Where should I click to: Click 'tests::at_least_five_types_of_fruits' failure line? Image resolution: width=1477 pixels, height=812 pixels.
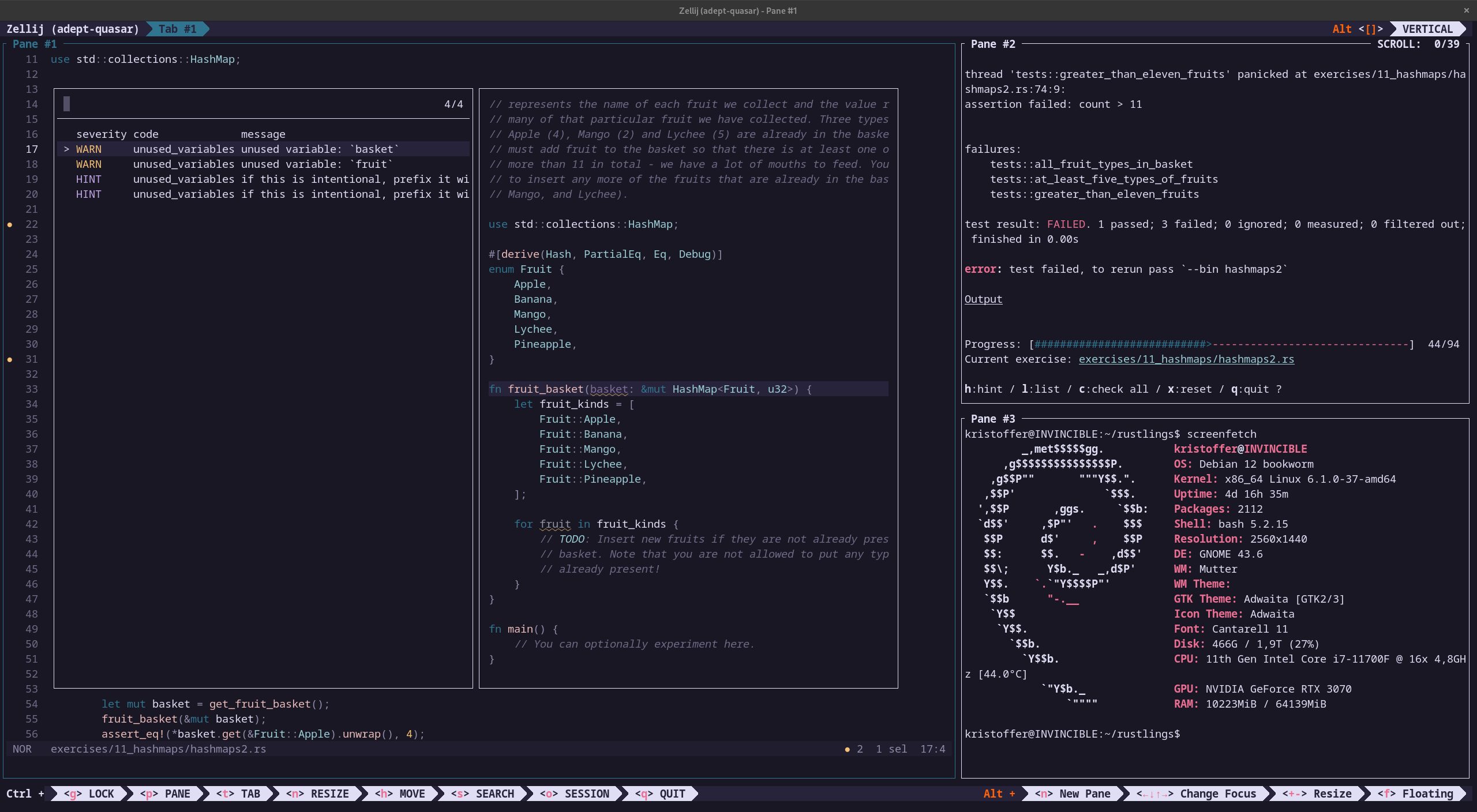coord(1104,179)
